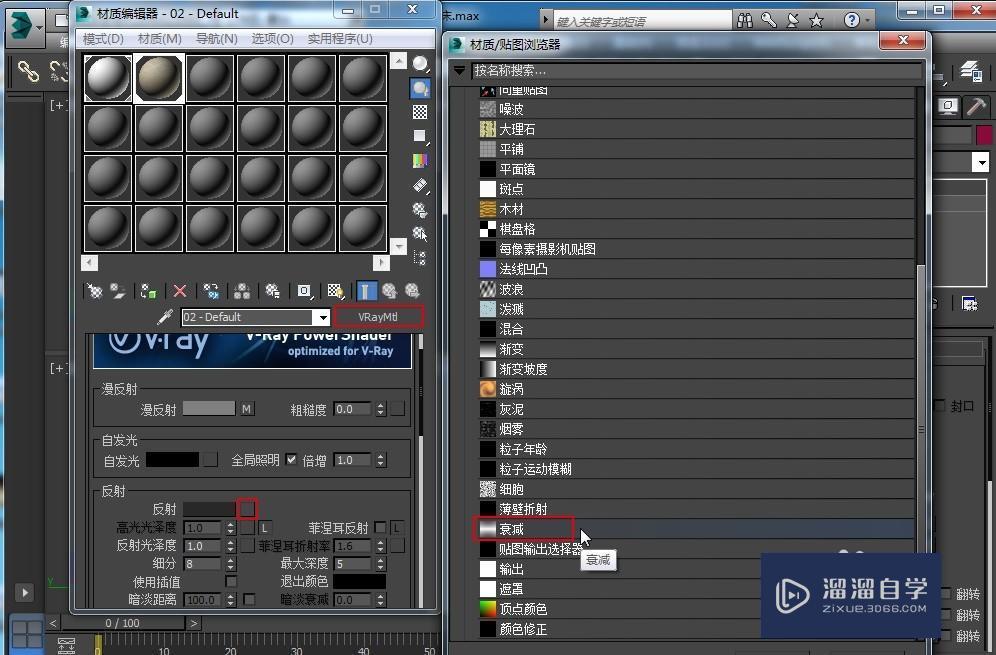Viewport: 996px width, 655px height.
Task: Click Sample Type sphere icon
Action: [x=420, y=64]
